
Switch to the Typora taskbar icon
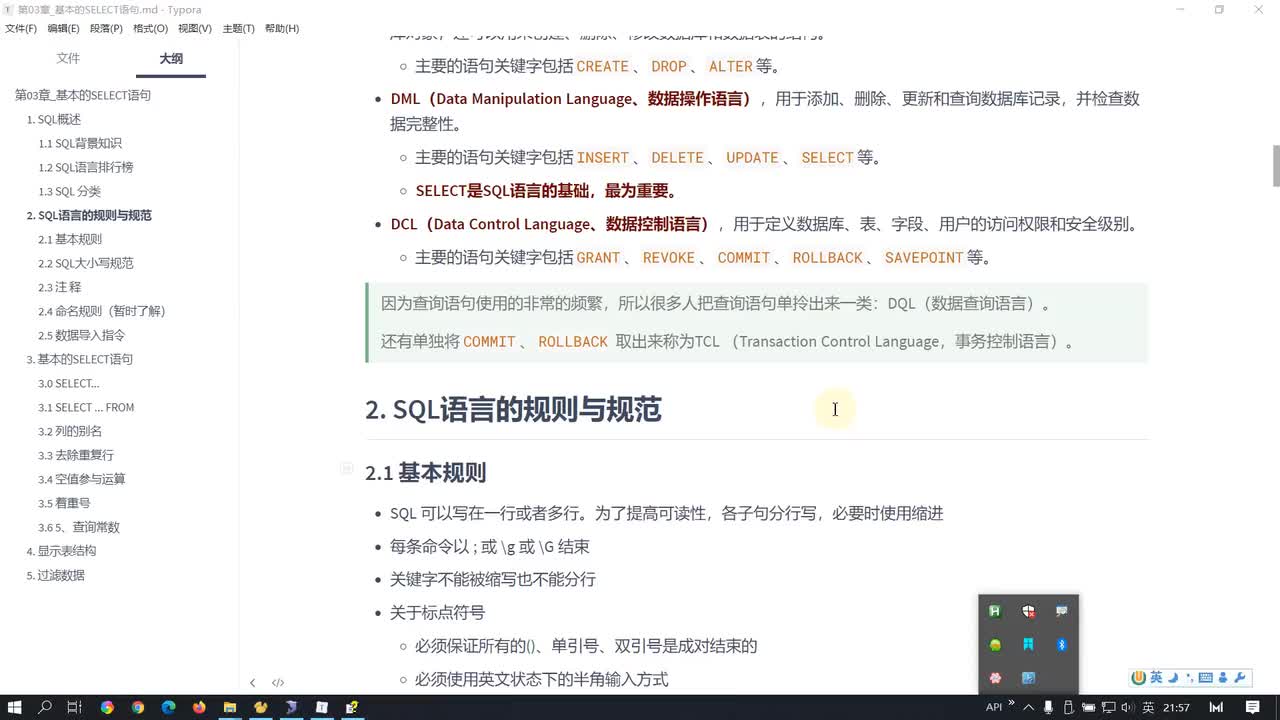point(322,707)
